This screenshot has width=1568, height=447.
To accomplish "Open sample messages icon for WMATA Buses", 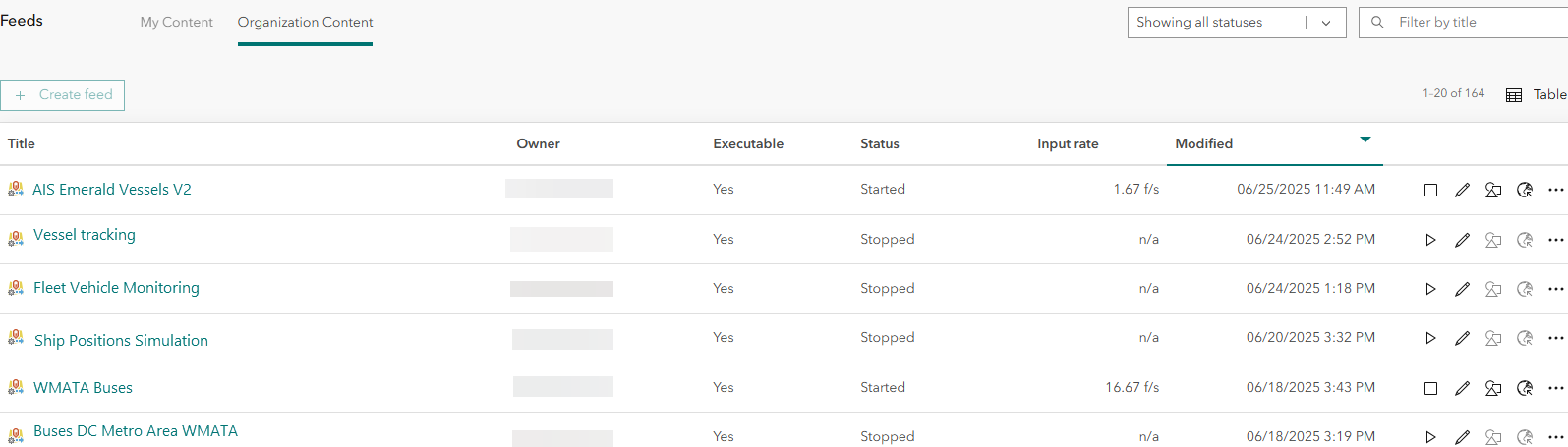I will coord(1493,388).
